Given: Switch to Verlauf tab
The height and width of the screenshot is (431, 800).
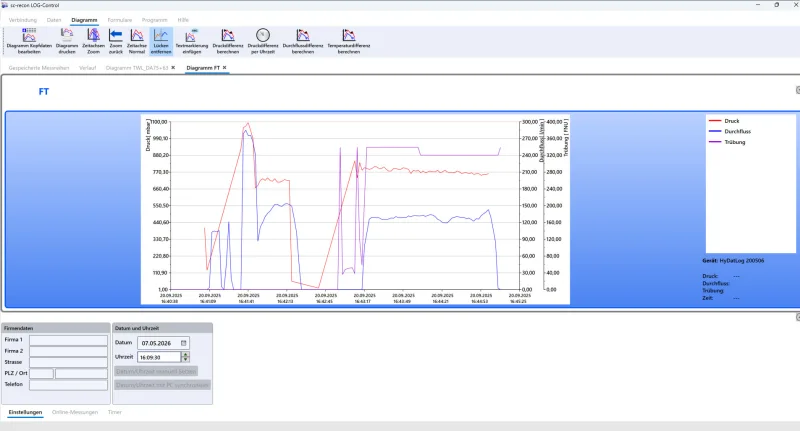Looking at the screenshot, I should (87, 68).
